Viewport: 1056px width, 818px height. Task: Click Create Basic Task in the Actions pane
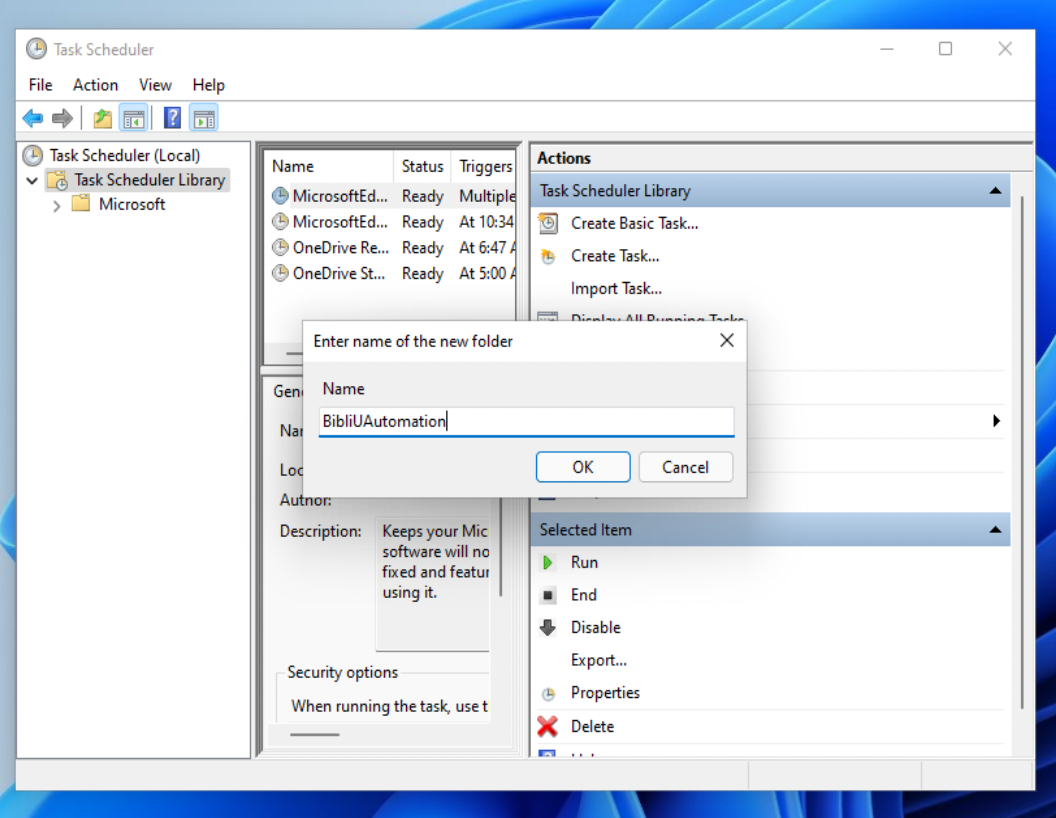pyautogui.click(x=634, y=223)
